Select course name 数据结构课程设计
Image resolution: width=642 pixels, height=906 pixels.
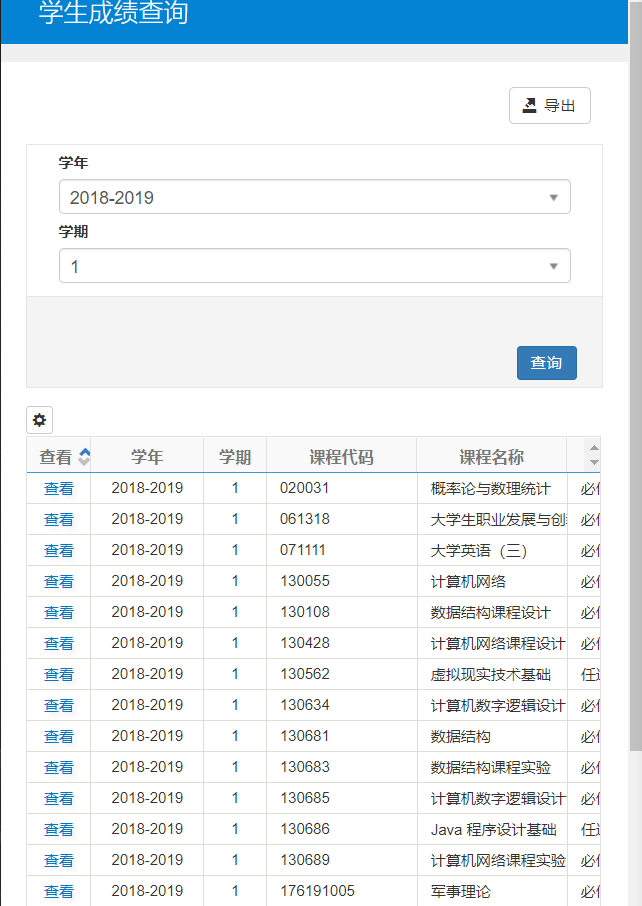491,612
